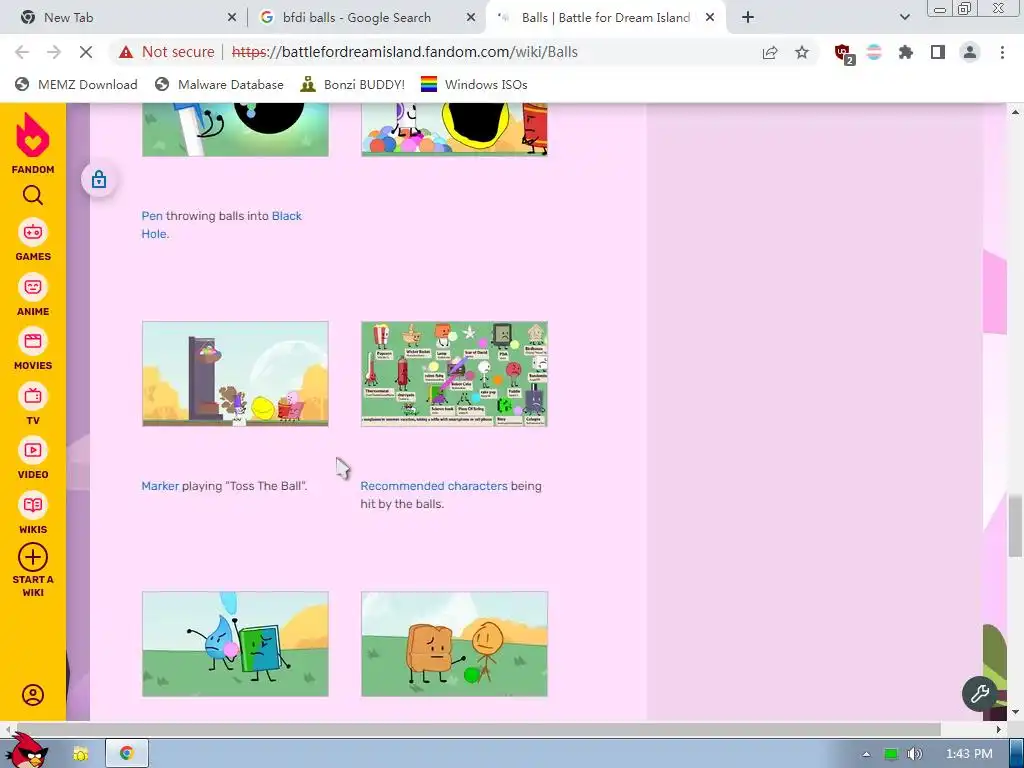Stop loading the page with X button
This screenshot has width=1024, height=768.
pyautogui.click(x=86, y=52)
